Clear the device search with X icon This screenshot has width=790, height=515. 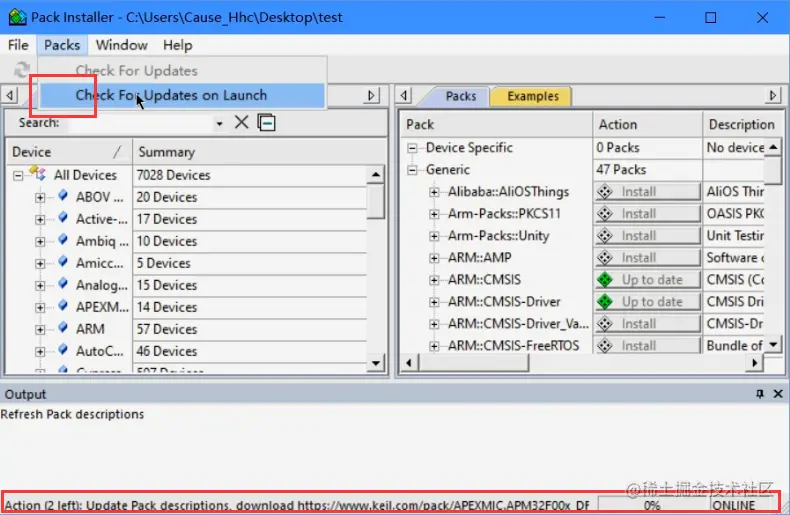(x=242, y=122)
